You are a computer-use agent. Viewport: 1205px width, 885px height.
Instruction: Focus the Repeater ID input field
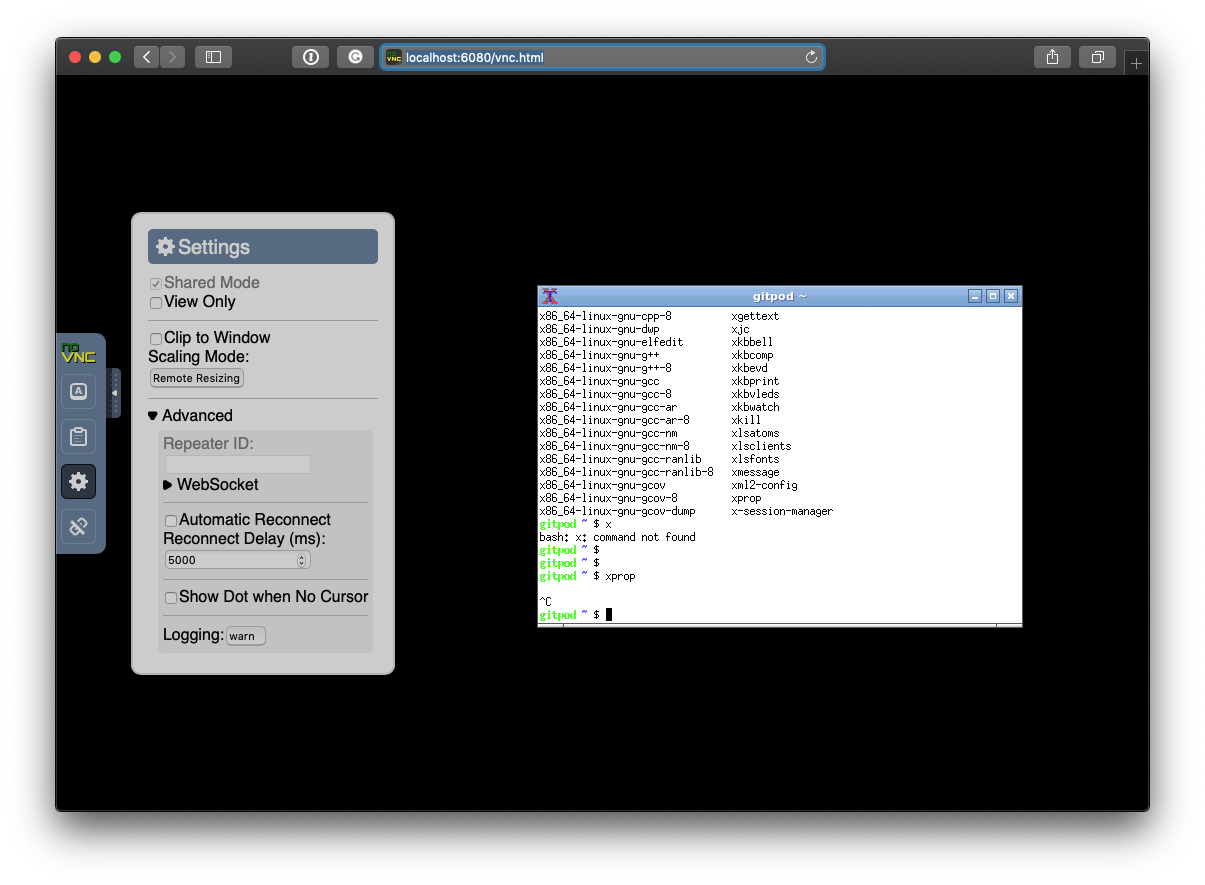[x=237, y=464]
